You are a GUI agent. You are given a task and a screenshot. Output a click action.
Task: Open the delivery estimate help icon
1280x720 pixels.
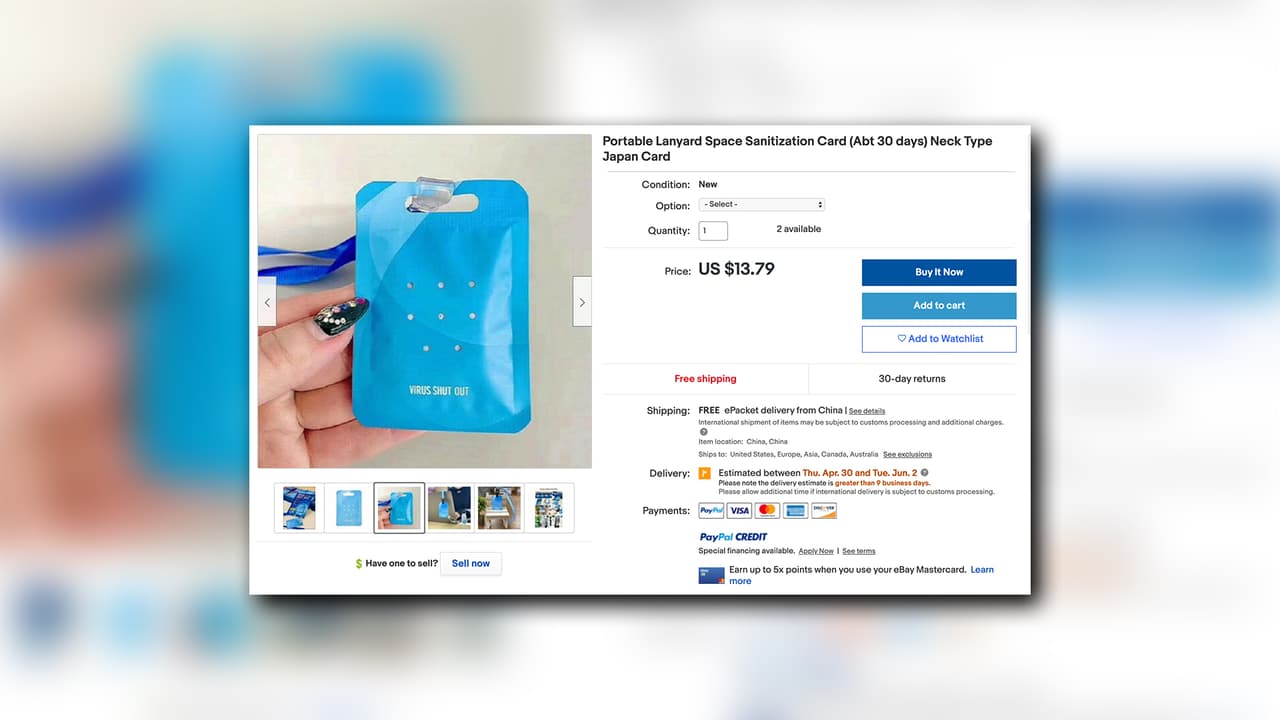click(924, 473)
